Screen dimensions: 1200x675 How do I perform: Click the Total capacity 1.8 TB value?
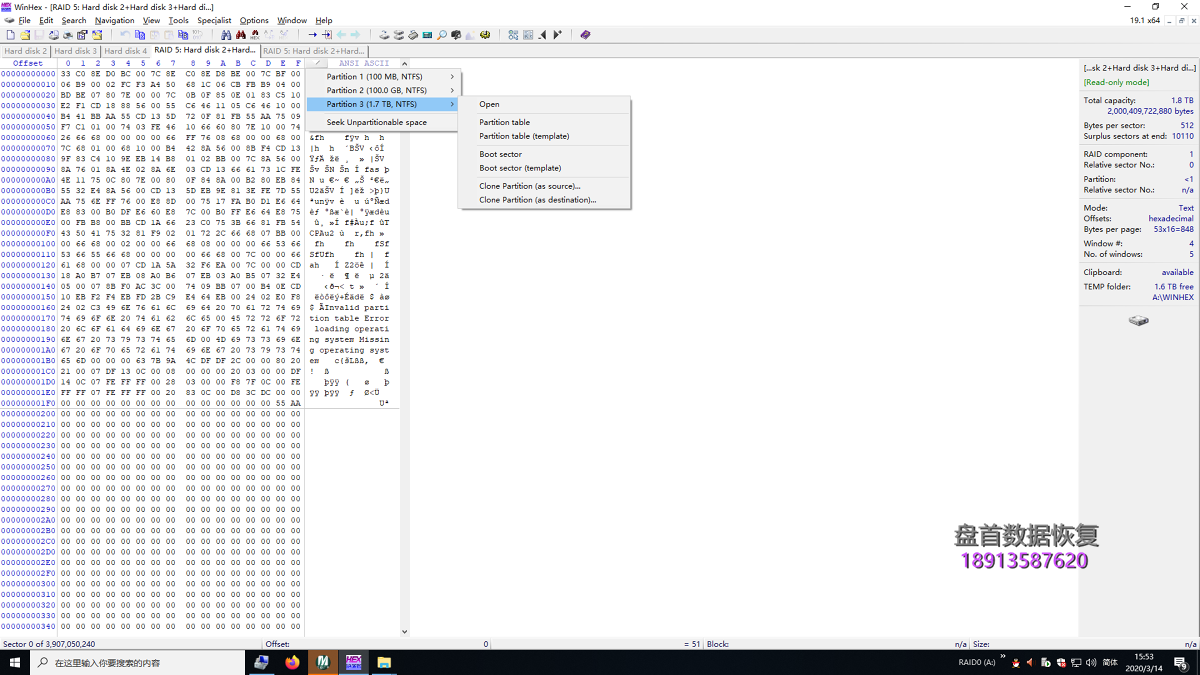pyautogui.click(x=1183, y=100)
